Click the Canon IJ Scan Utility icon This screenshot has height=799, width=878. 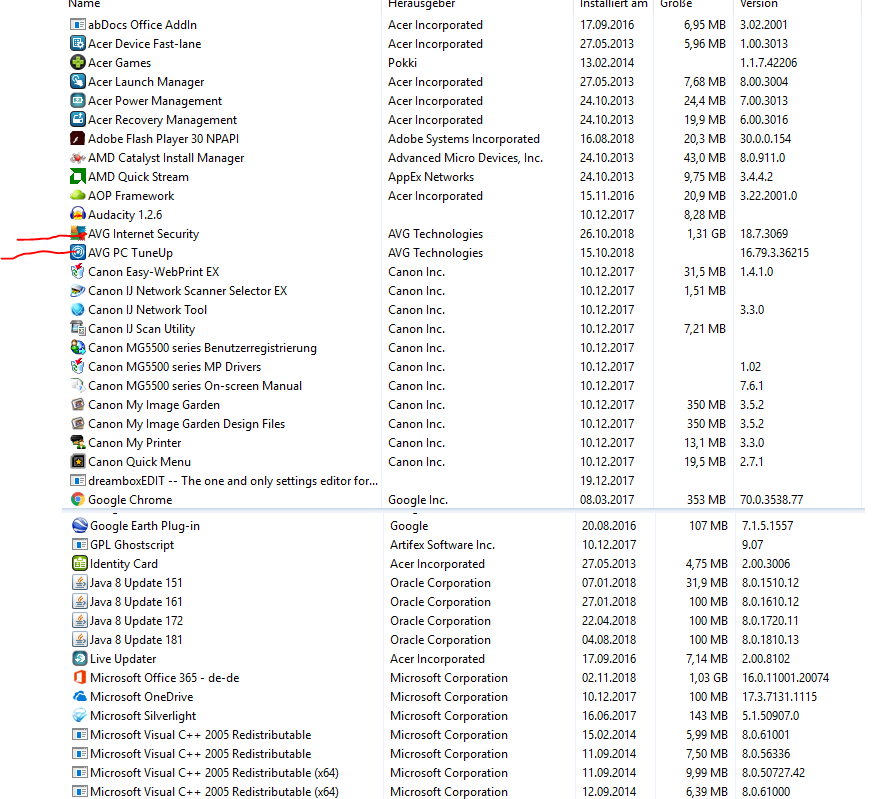pos(78,329)
